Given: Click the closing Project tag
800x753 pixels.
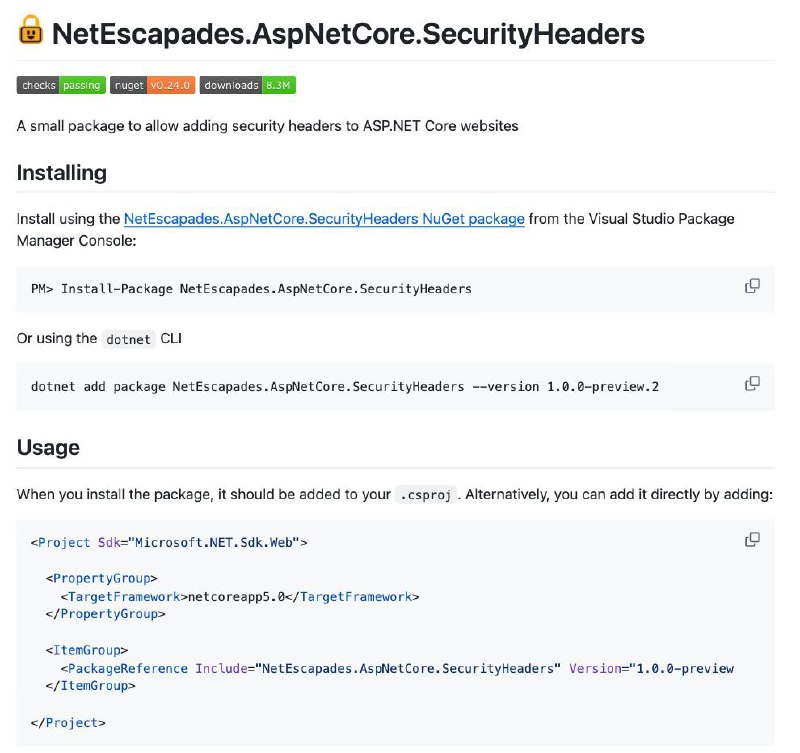Looking at the screenshot, I should [x=68, y=723].
